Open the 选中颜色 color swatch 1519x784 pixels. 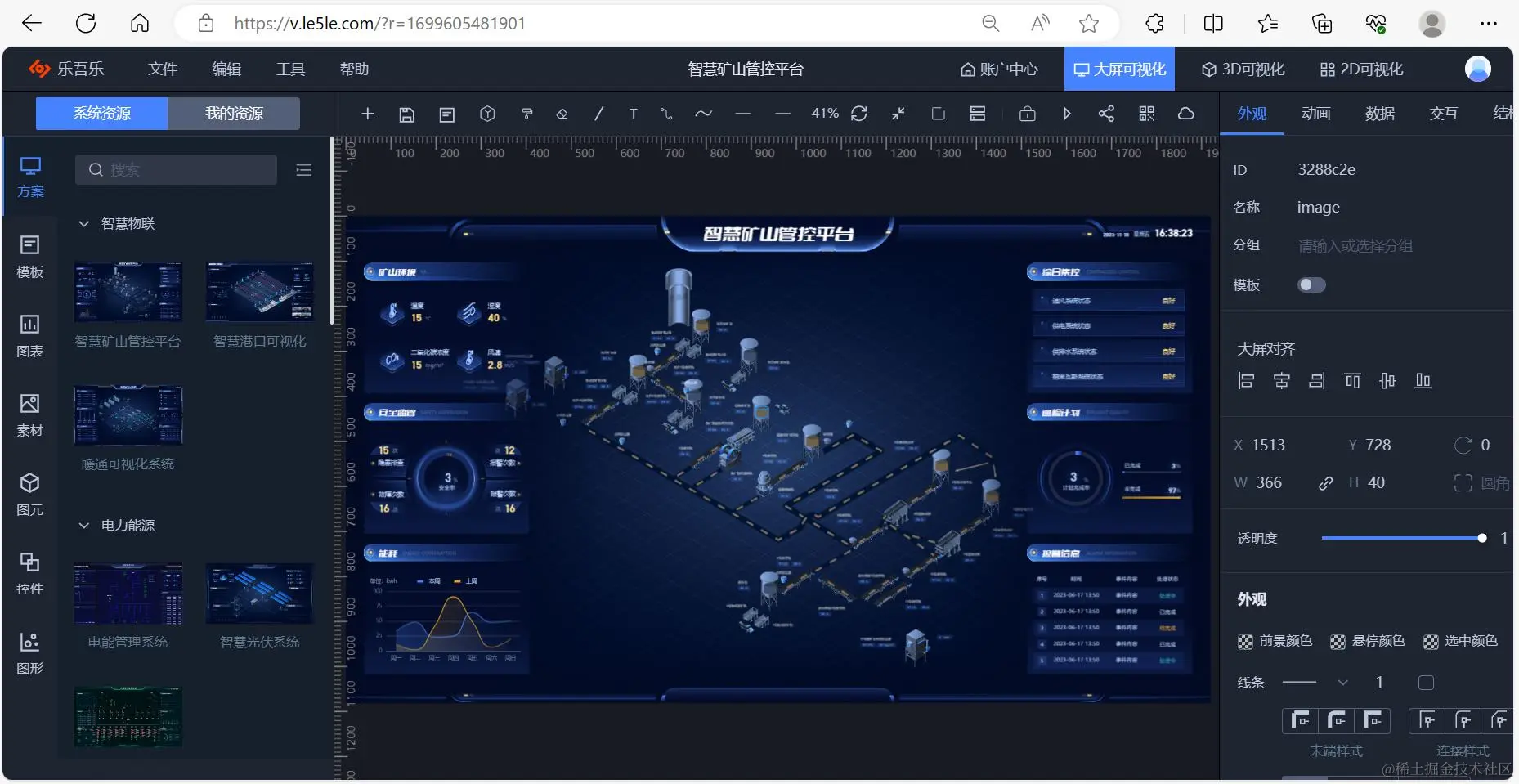[1431, 642]
